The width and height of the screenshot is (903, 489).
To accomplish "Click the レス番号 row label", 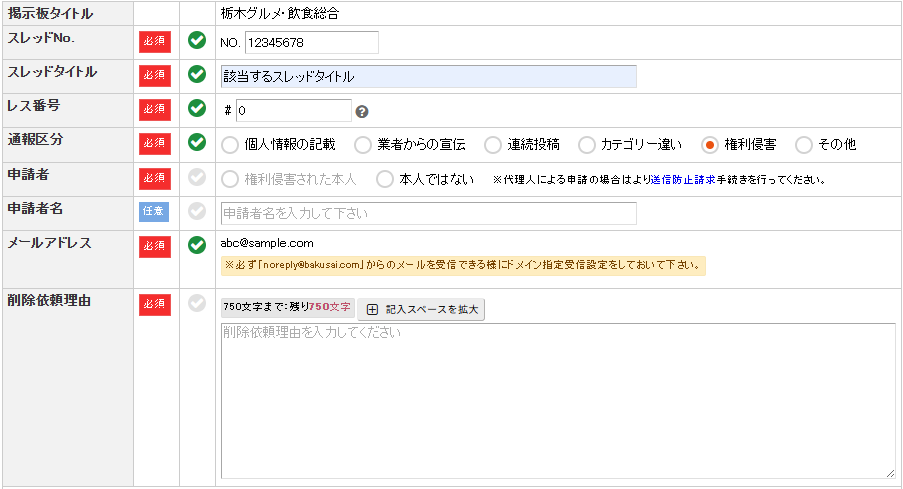I will click(34, 106).
